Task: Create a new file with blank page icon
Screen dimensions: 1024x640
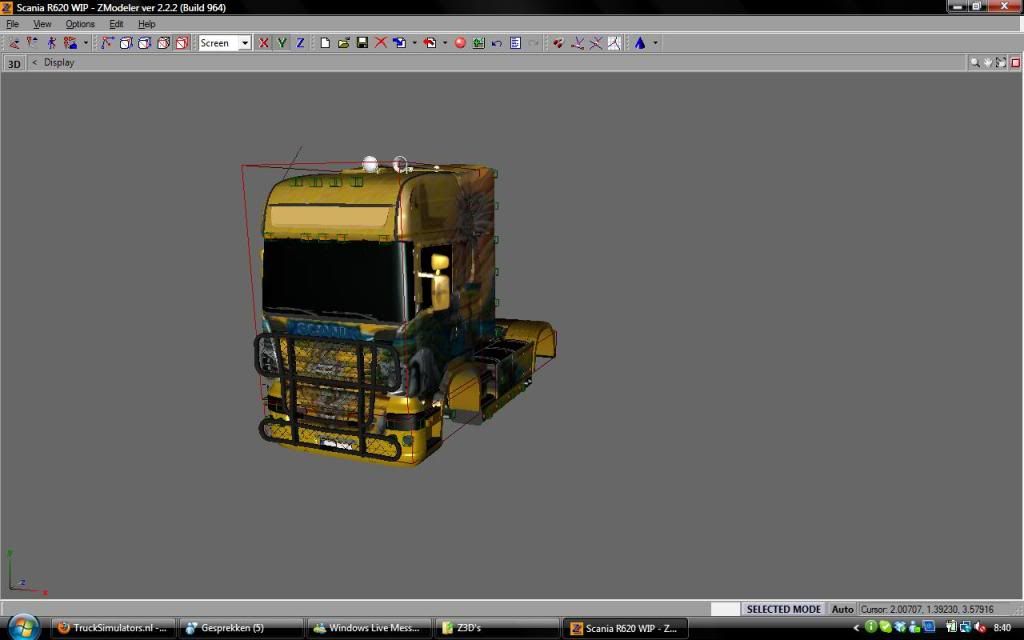Action: pos(325,43)
